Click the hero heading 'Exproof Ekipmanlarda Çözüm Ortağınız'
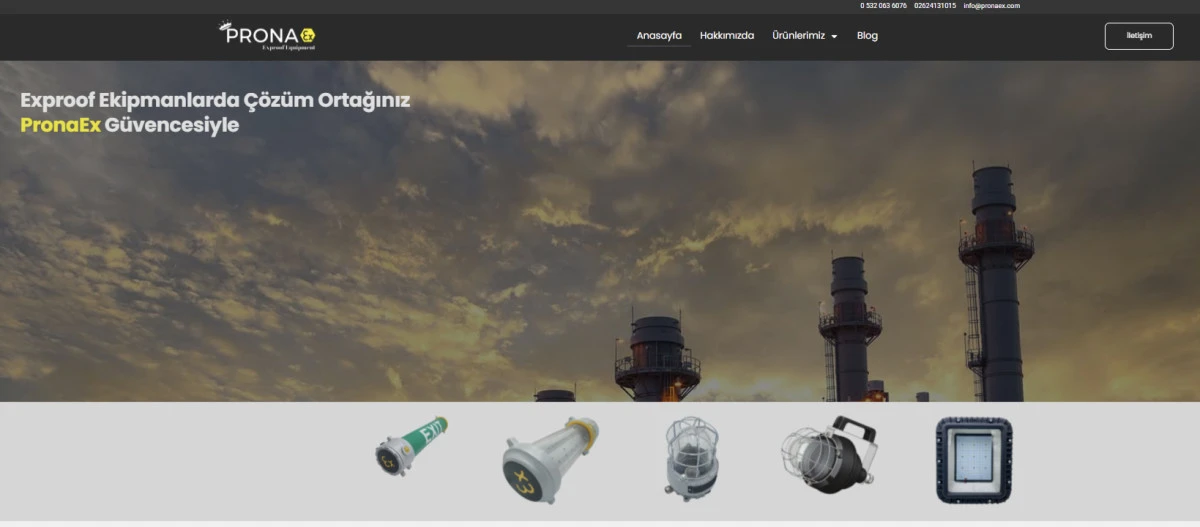The image size is (1200, 527). click(215, 101)
